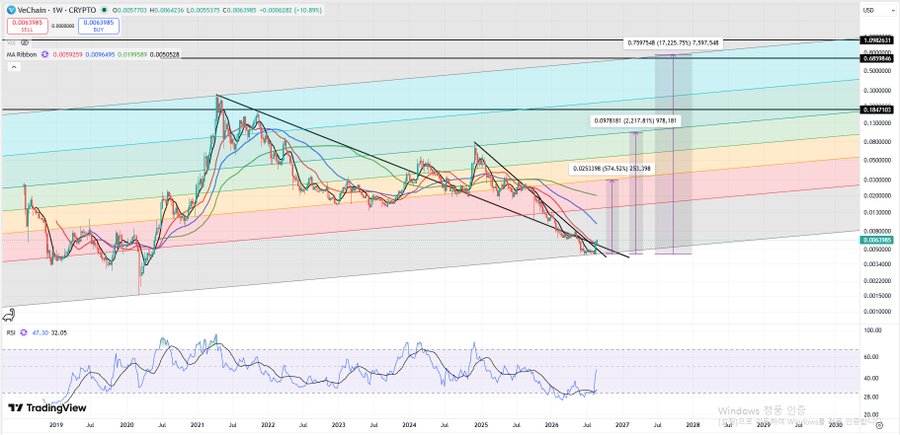Click the RSI indicator label

[x=11, y=332]
